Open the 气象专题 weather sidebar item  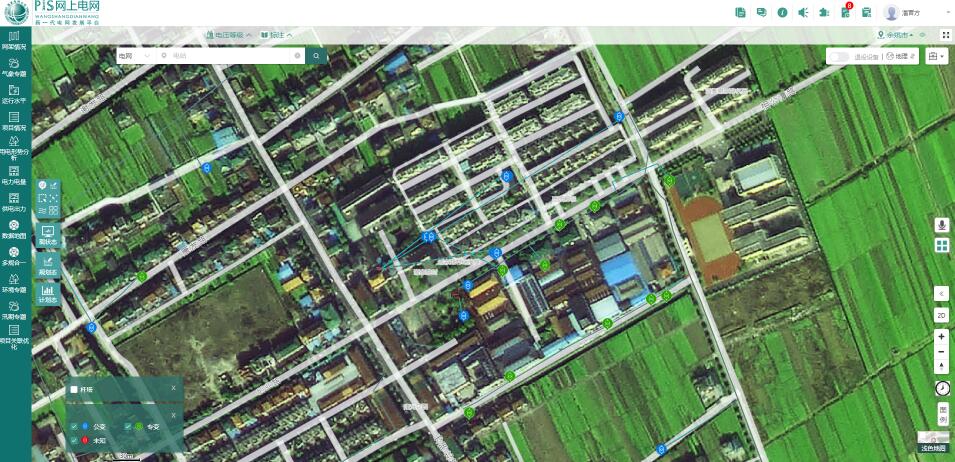pos(14,66)
